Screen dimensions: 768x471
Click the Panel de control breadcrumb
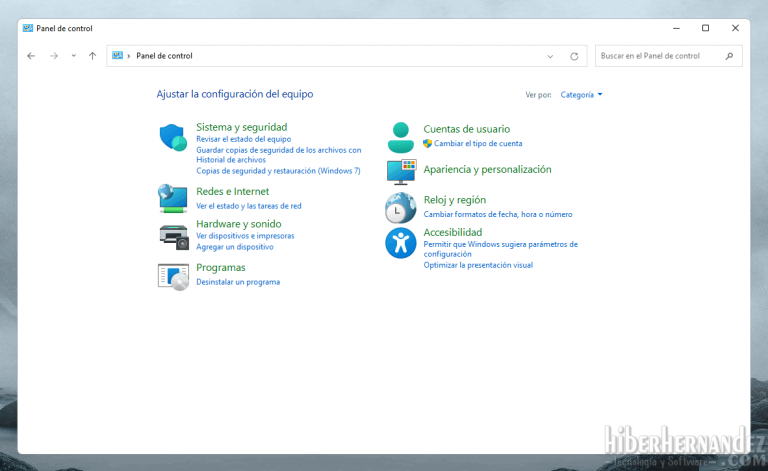pyautogui.click(x=164, y=56)
